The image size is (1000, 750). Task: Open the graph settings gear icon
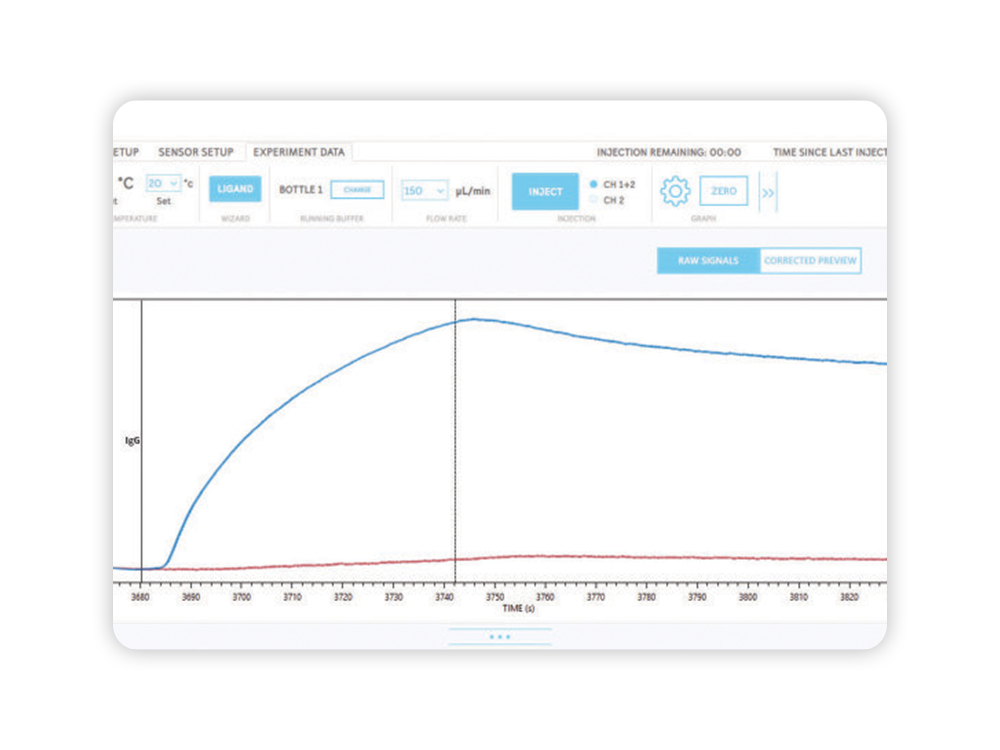click(674, 189)
